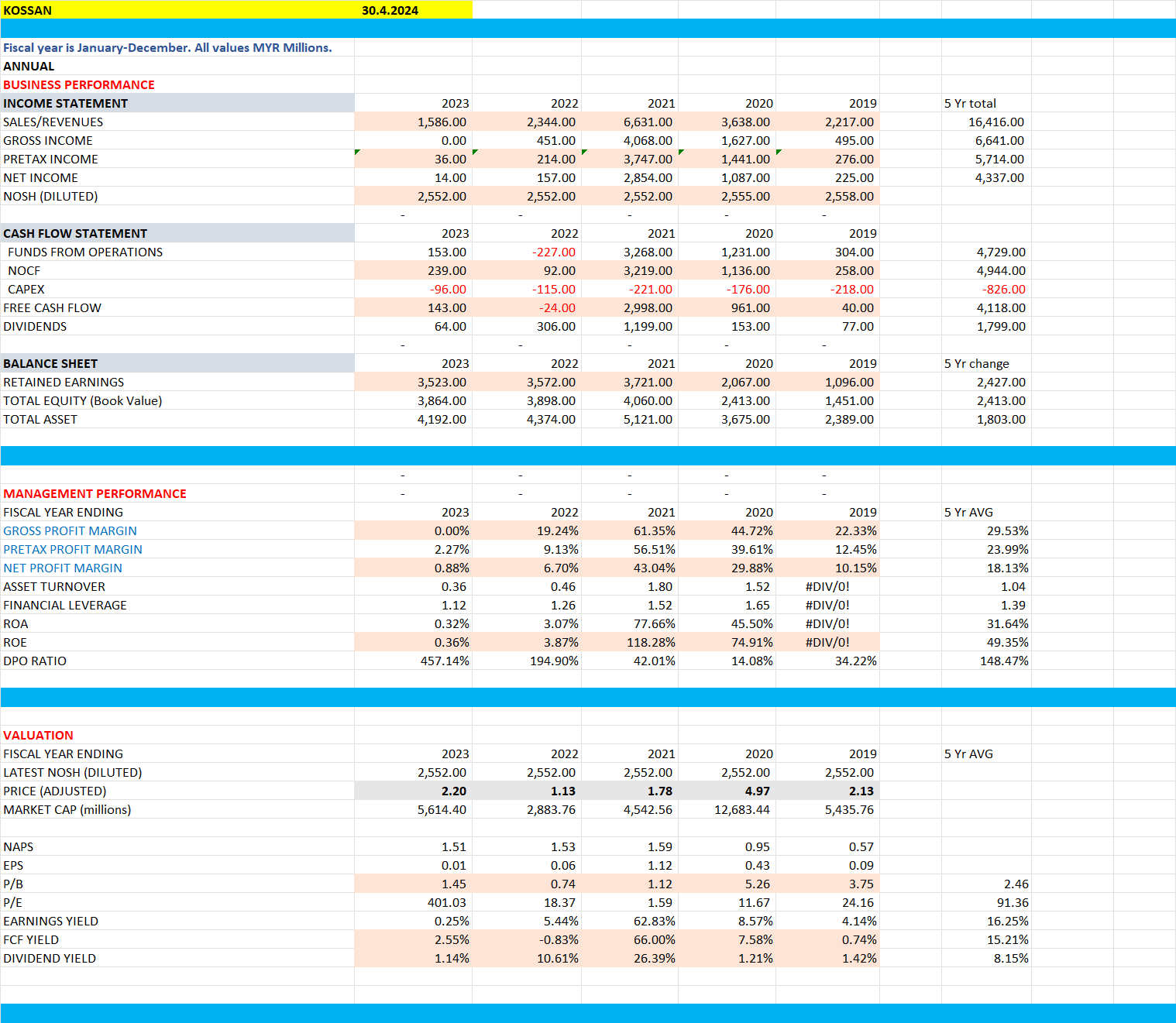
Task: Click the NET PROFIT MARGIN label
Action: [x=63, y=568]
